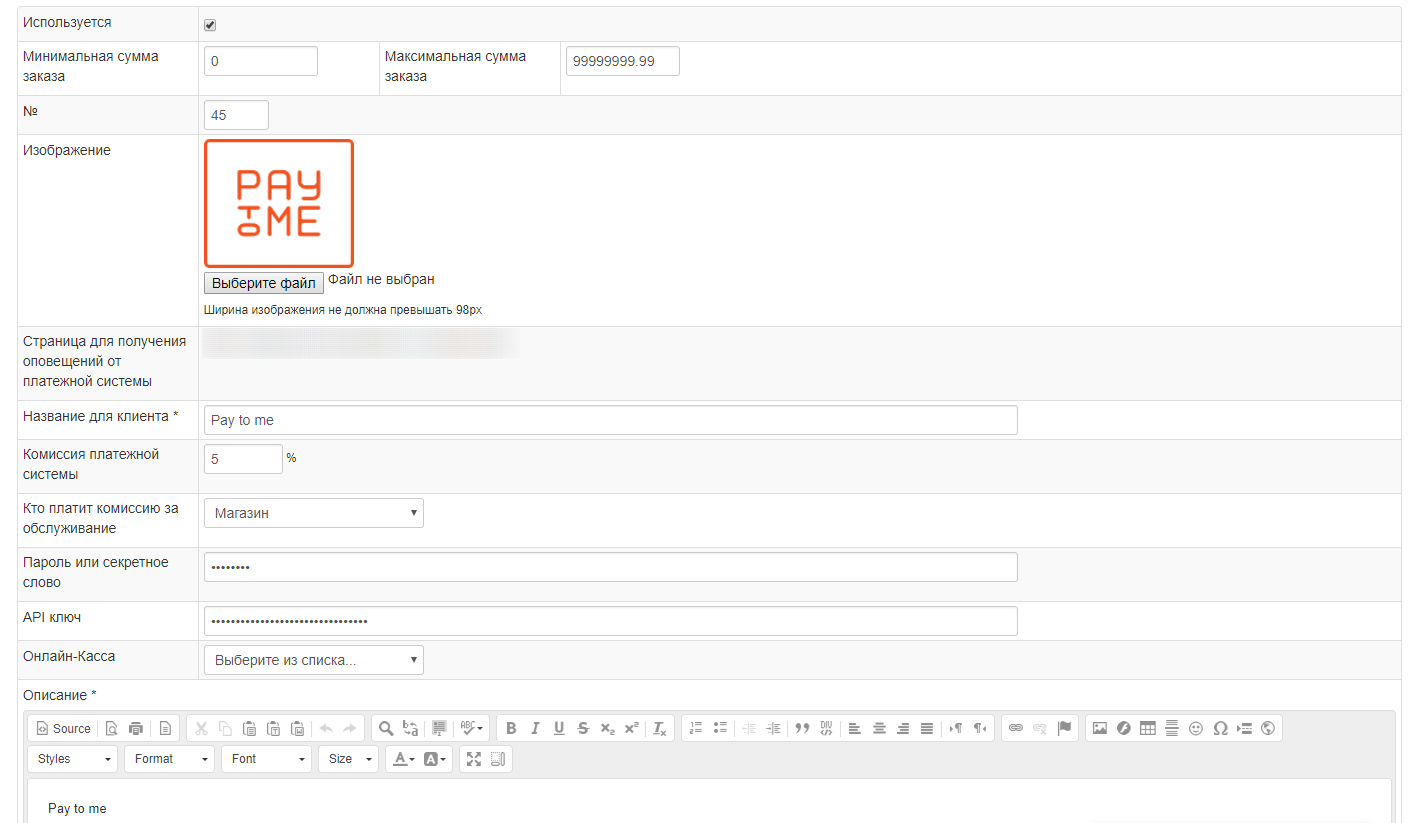Viewport: 1409px width, 823px height.
Task: Open the text color picker
Action: (x=402, y=759)
